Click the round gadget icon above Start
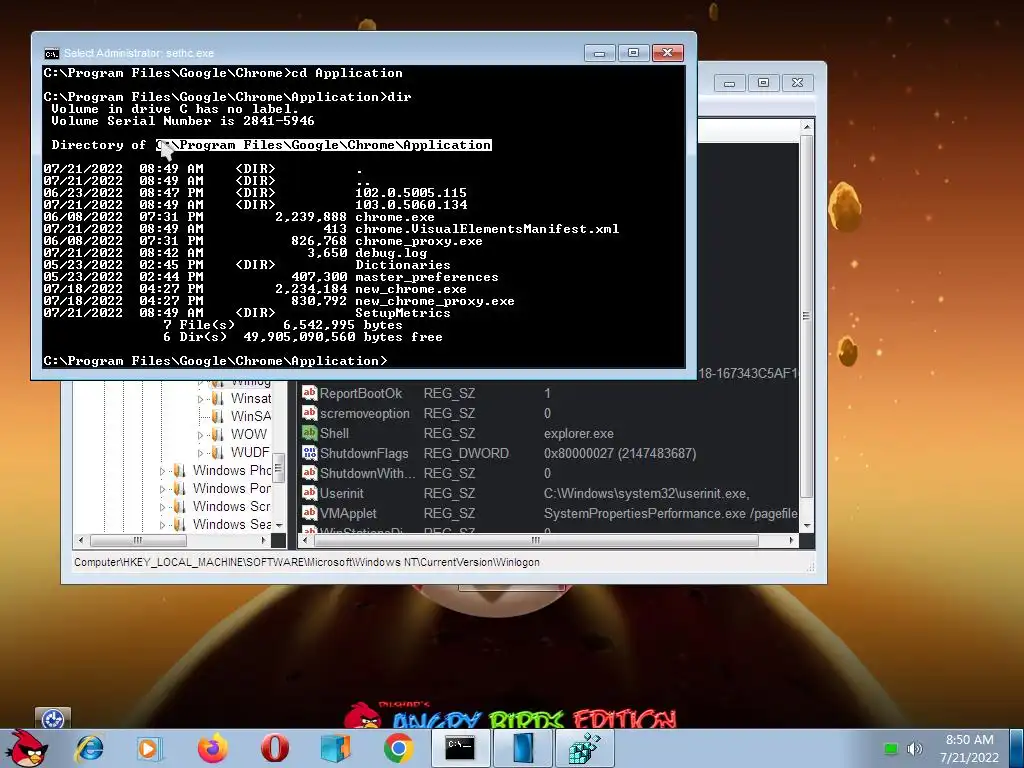The width and height of the screenshot is (1024, 768). click(52, 718)
